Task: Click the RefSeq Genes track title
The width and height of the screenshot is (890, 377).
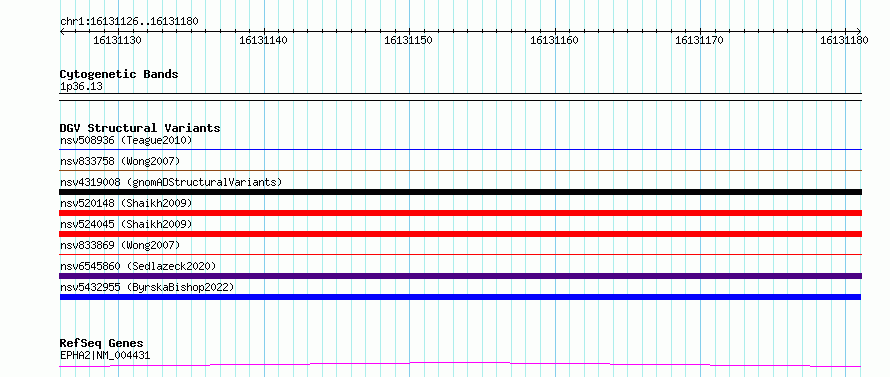Action: [101, 344]
